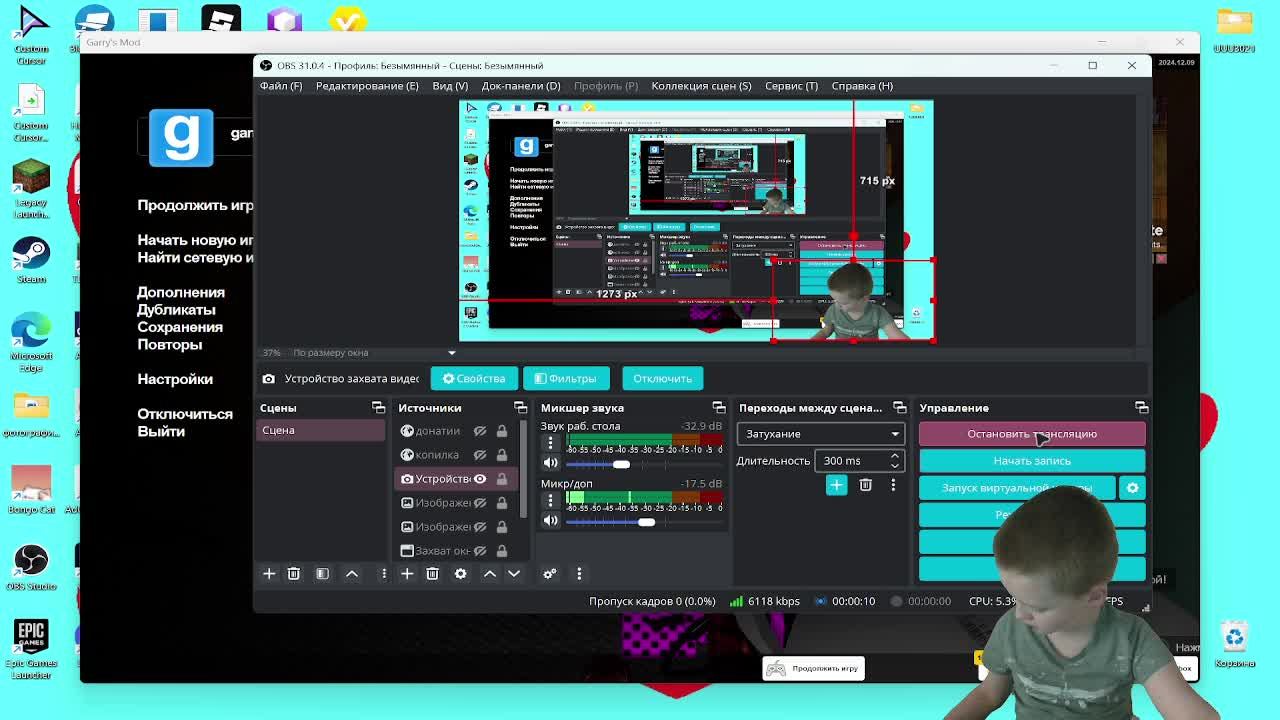Open source Свойства button
Viewport: 1280px width, 720px height.
(x=474, y=379)
